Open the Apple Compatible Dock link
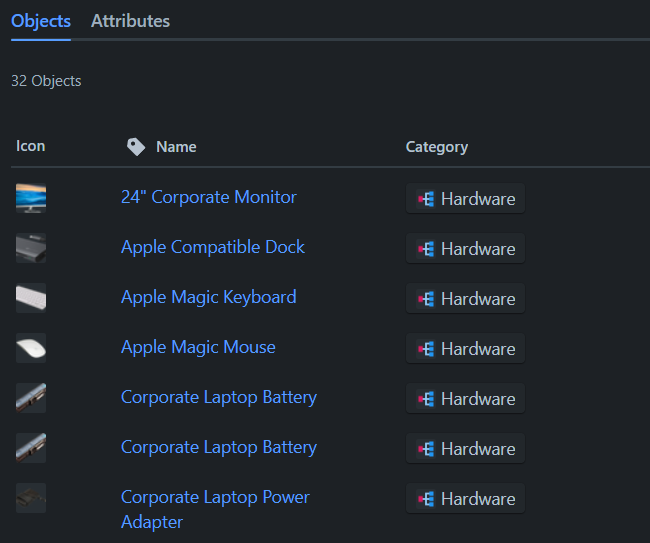This screenshot has height=543, width=650. point(213,247)
